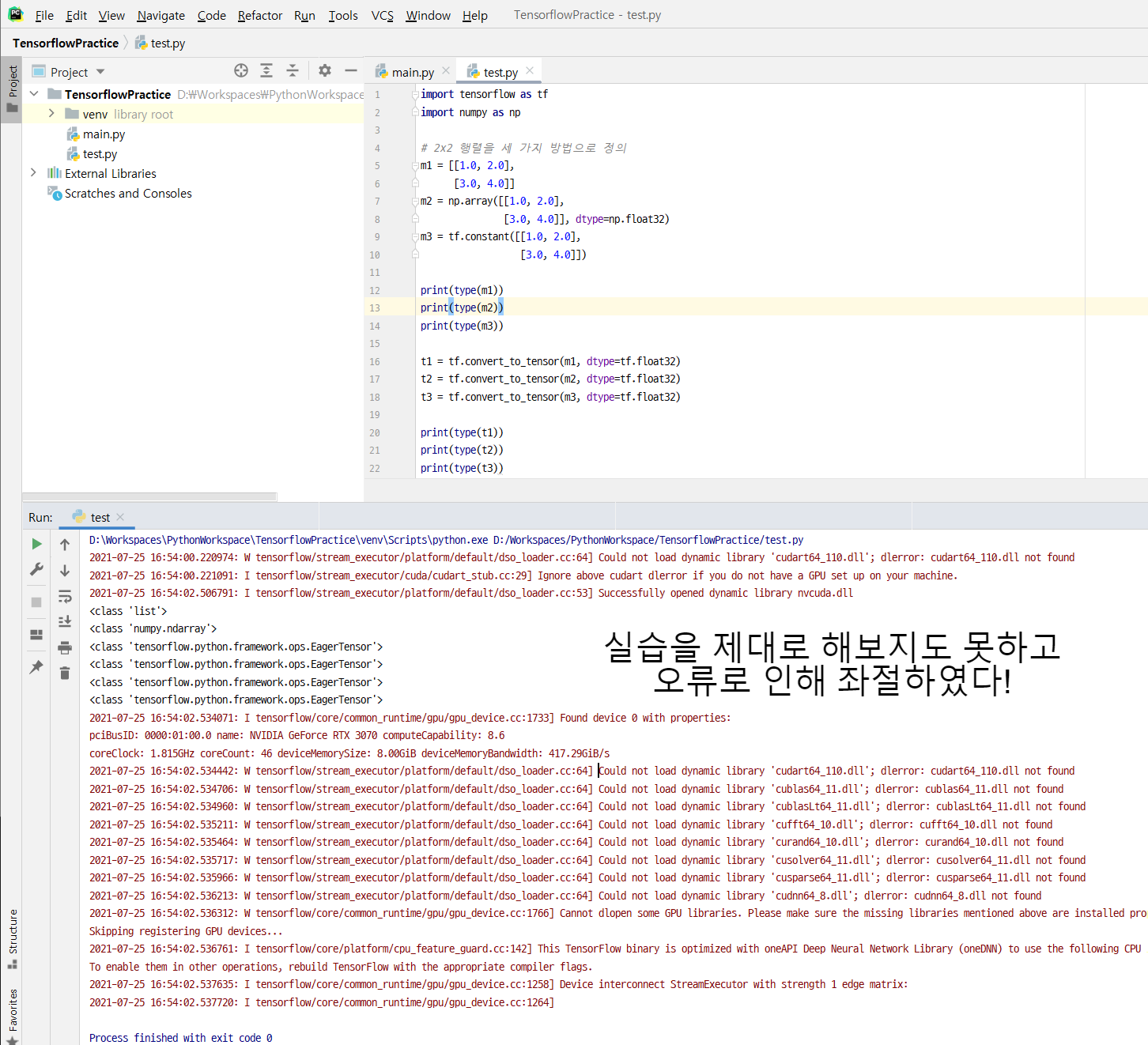
Task: Click TensorflowPractice breadcrumb in navigation bar
Action: (x=66, y=43)
